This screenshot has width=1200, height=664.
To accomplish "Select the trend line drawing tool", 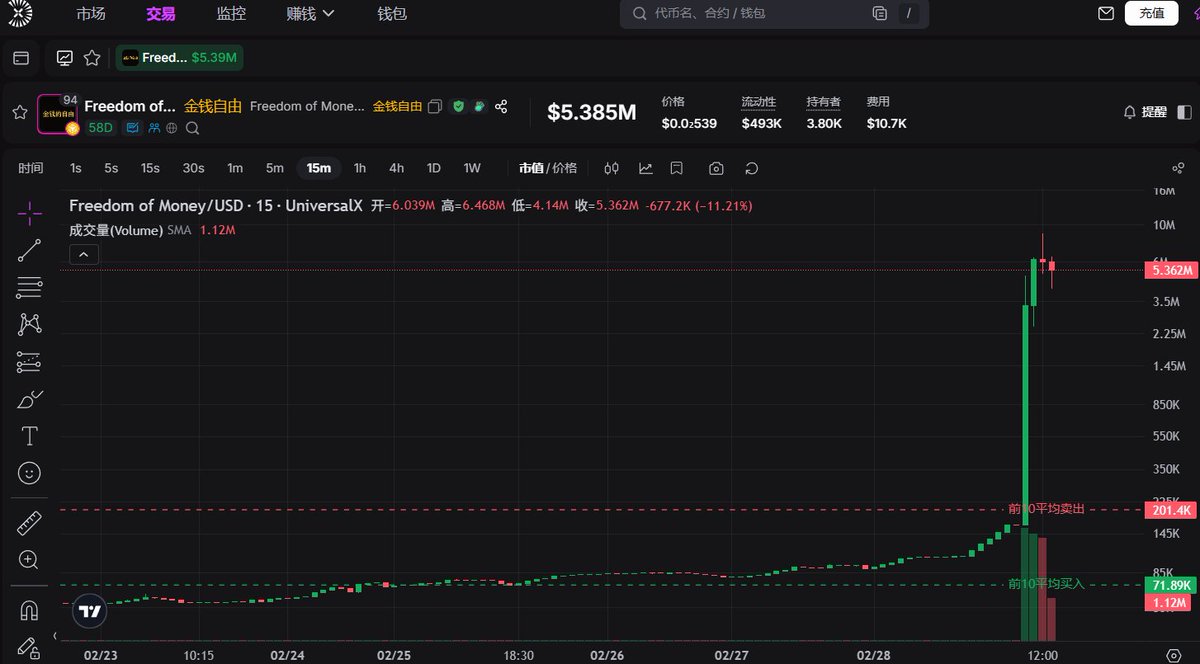I will [x=30, y=250].
